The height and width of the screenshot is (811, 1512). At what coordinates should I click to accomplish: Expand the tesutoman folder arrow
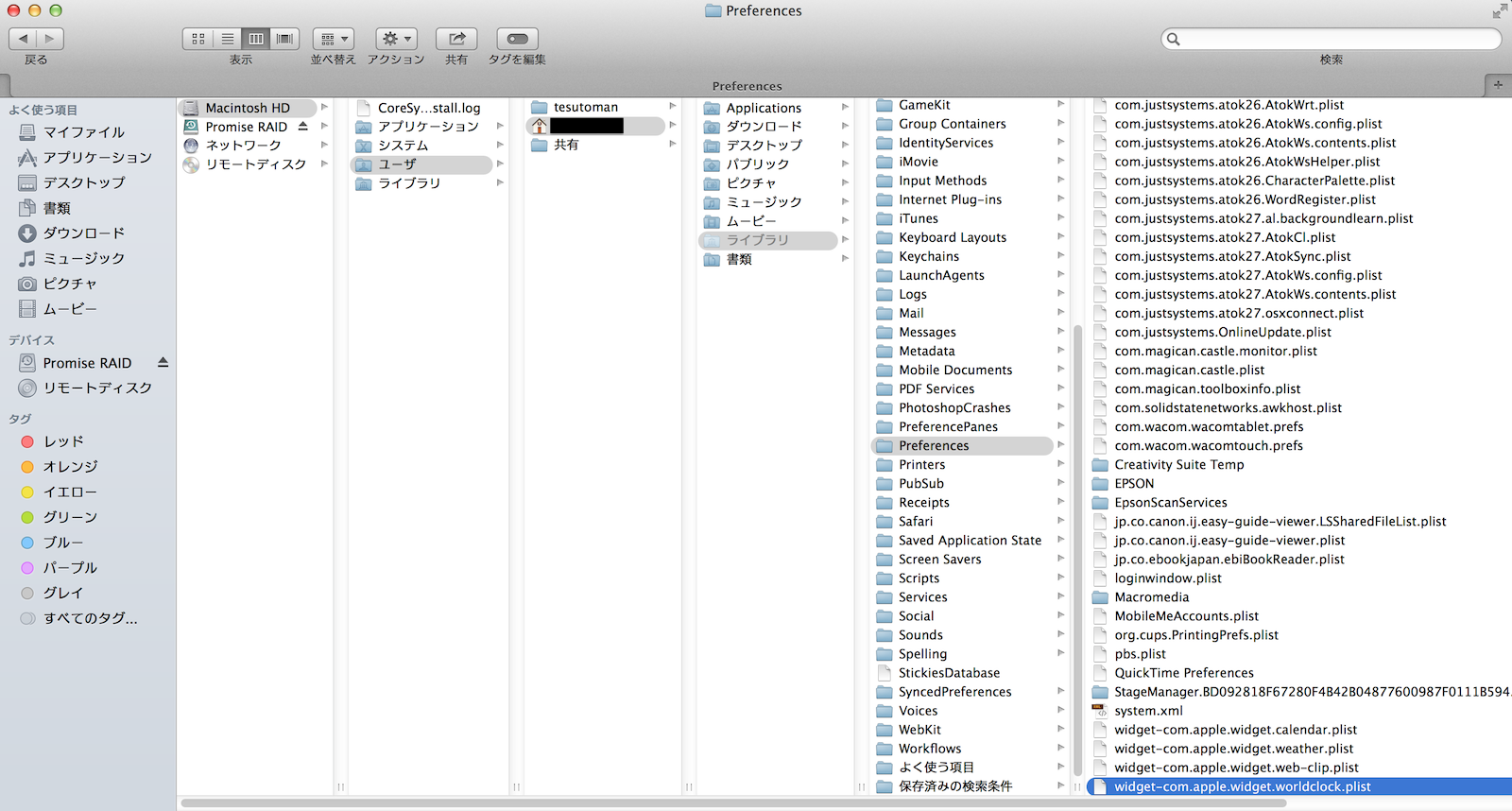673,106
